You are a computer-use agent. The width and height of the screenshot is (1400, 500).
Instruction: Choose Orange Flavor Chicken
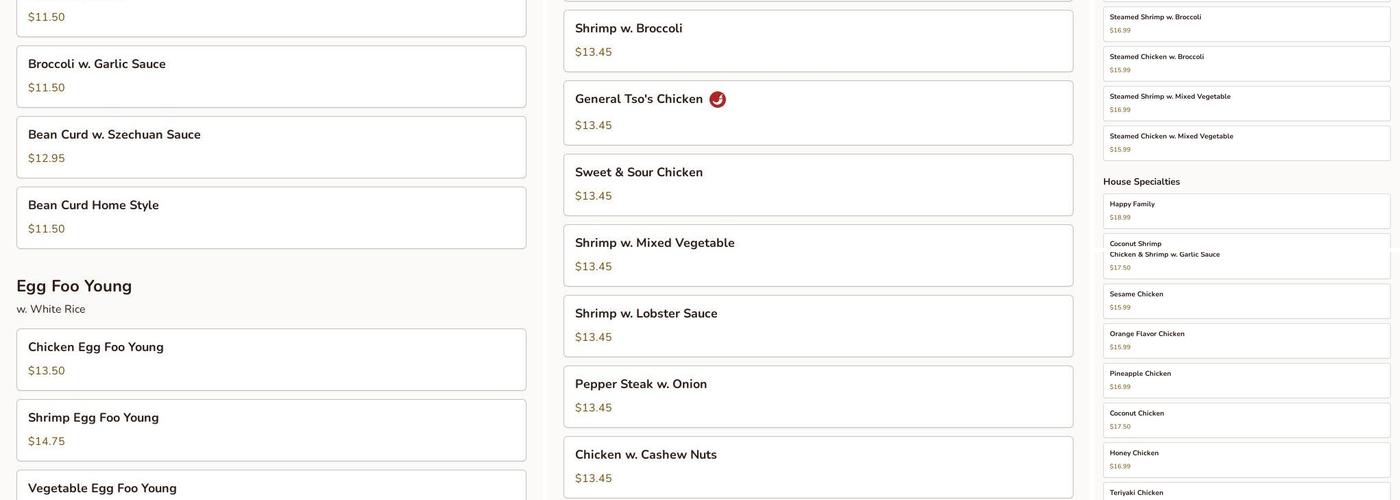point(1246,341)
